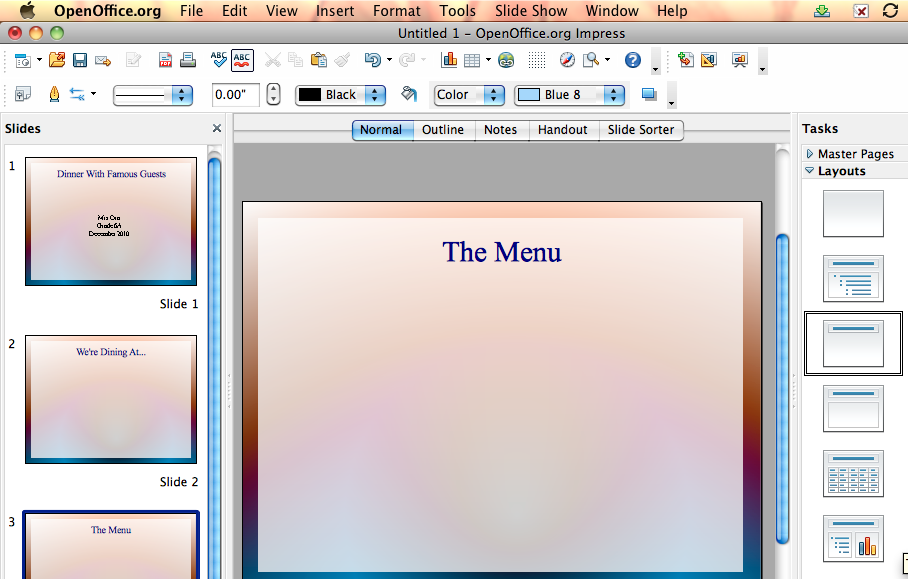The width and height of the screenshot is (908, 579).
Task: Open OpenOffice.org Help question mark icon
Action: coord(633,60)
